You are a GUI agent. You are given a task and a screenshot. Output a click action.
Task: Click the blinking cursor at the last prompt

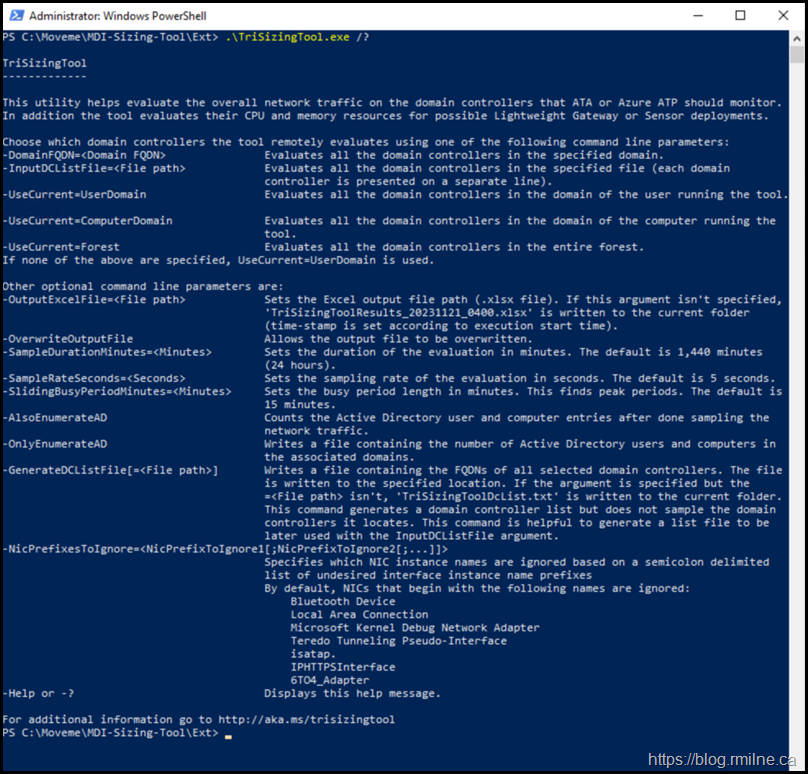[229, 733]
